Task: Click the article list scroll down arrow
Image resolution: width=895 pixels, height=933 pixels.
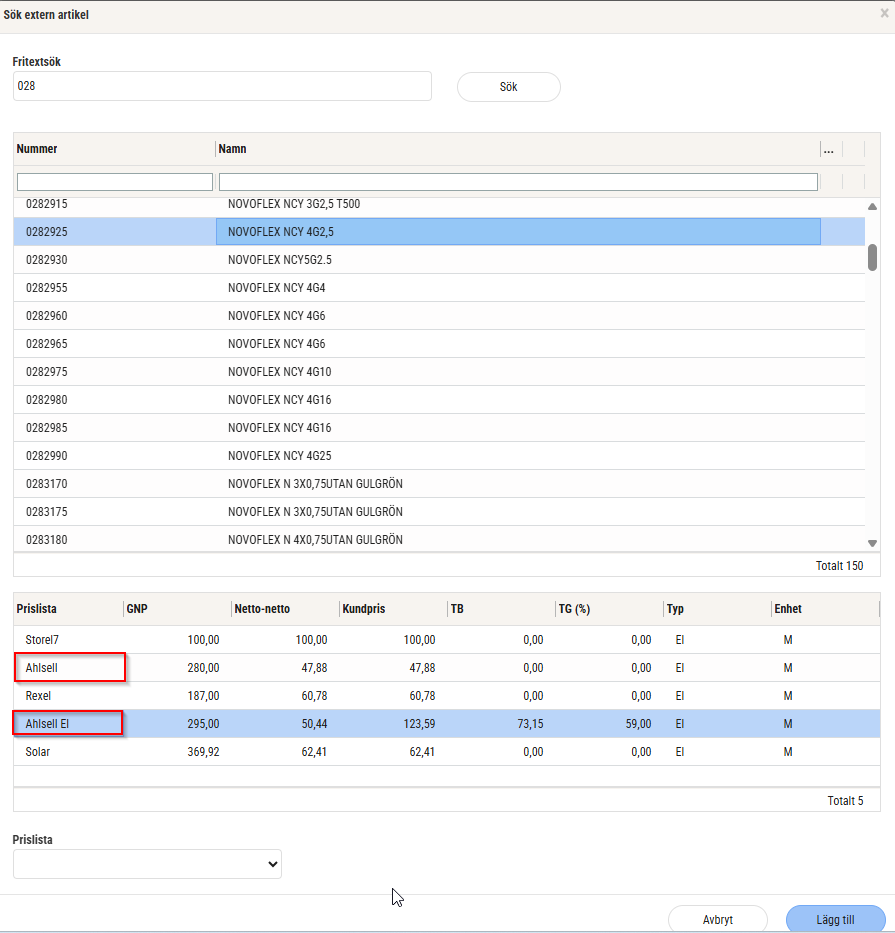Action: pyautogui.click(x=872, y=543)
